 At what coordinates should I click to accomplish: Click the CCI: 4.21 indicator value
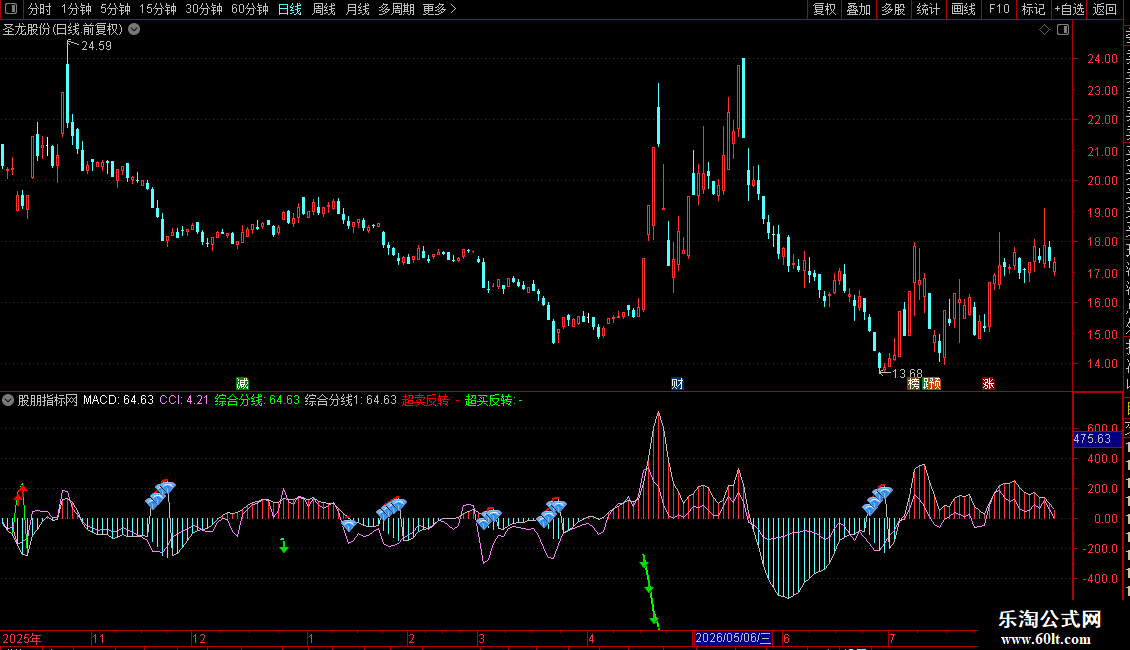point(184,400)
